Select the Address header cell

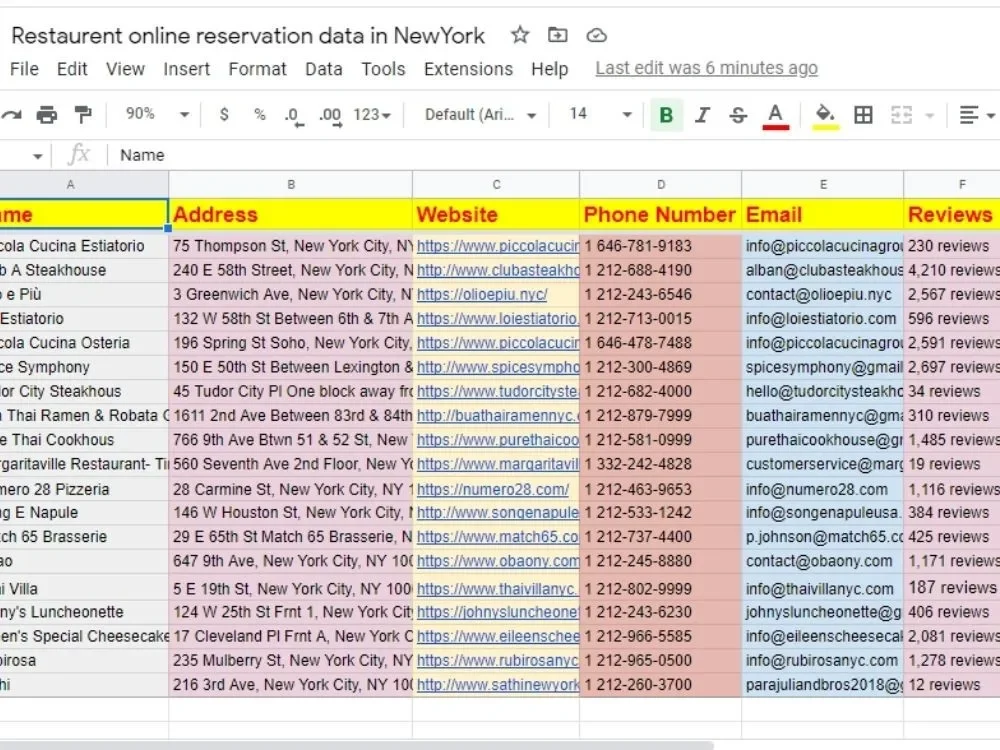click(x=291, y=214)
